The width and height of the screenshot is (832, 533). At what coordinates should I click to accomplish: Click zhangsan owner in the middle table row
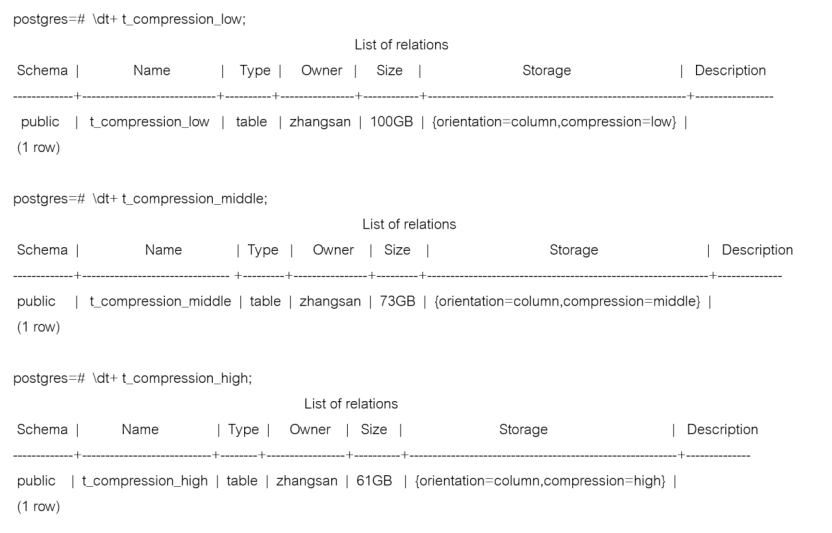[x=330, y=302]
